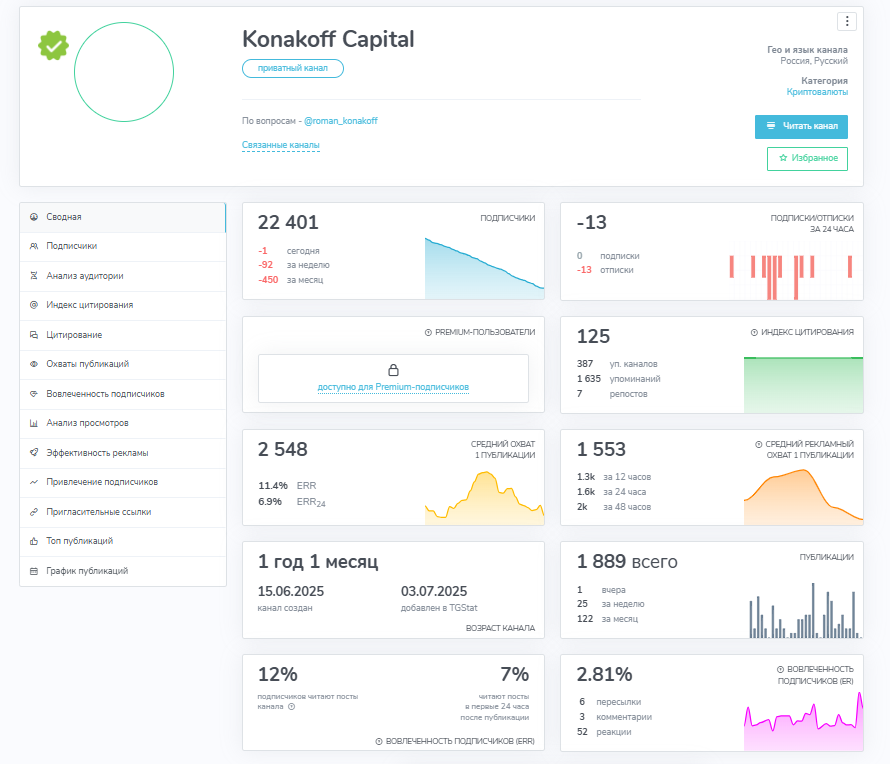Image resolution: width=890 pixels, height=764 pixels.
Task: Click info icon by Средний рекламный охват
Action: [758, 444]
